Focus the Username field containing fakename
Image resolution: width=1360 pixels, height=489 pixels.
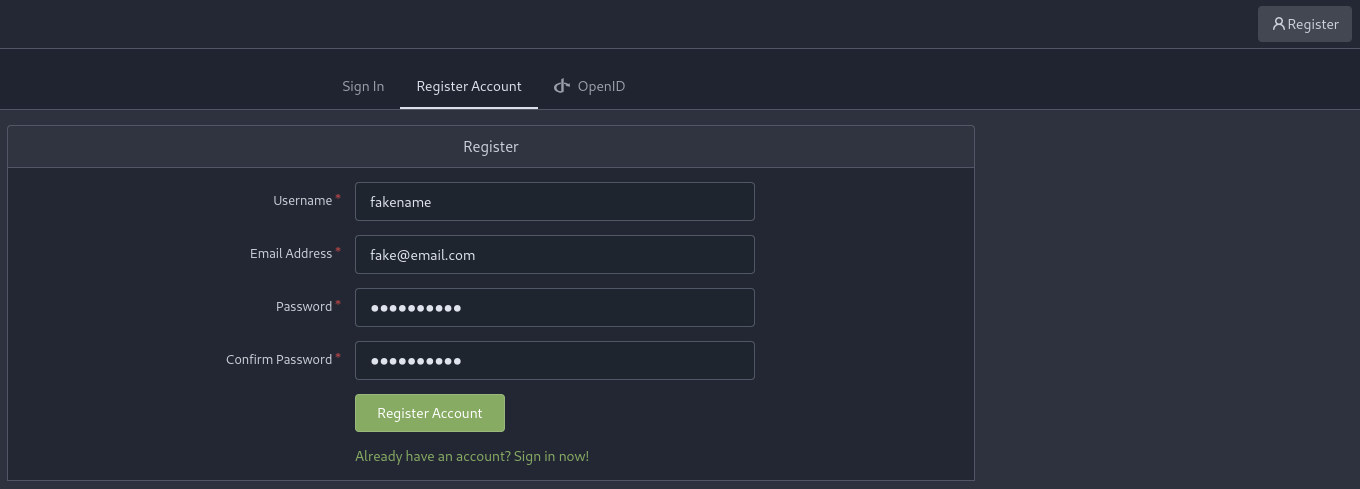click(x=554, y=201)
